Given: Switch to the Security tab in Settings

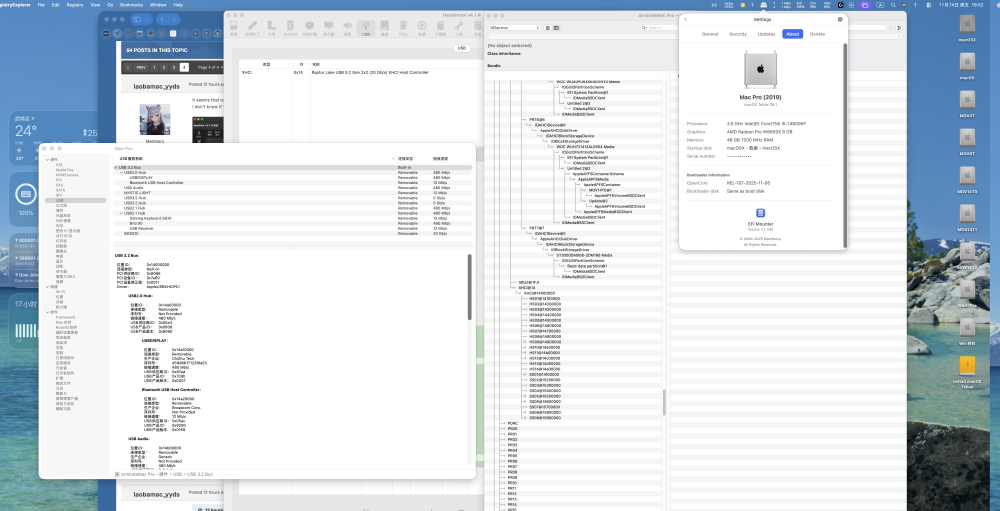Looking at the screenshot, I should (x=738, y=34).
